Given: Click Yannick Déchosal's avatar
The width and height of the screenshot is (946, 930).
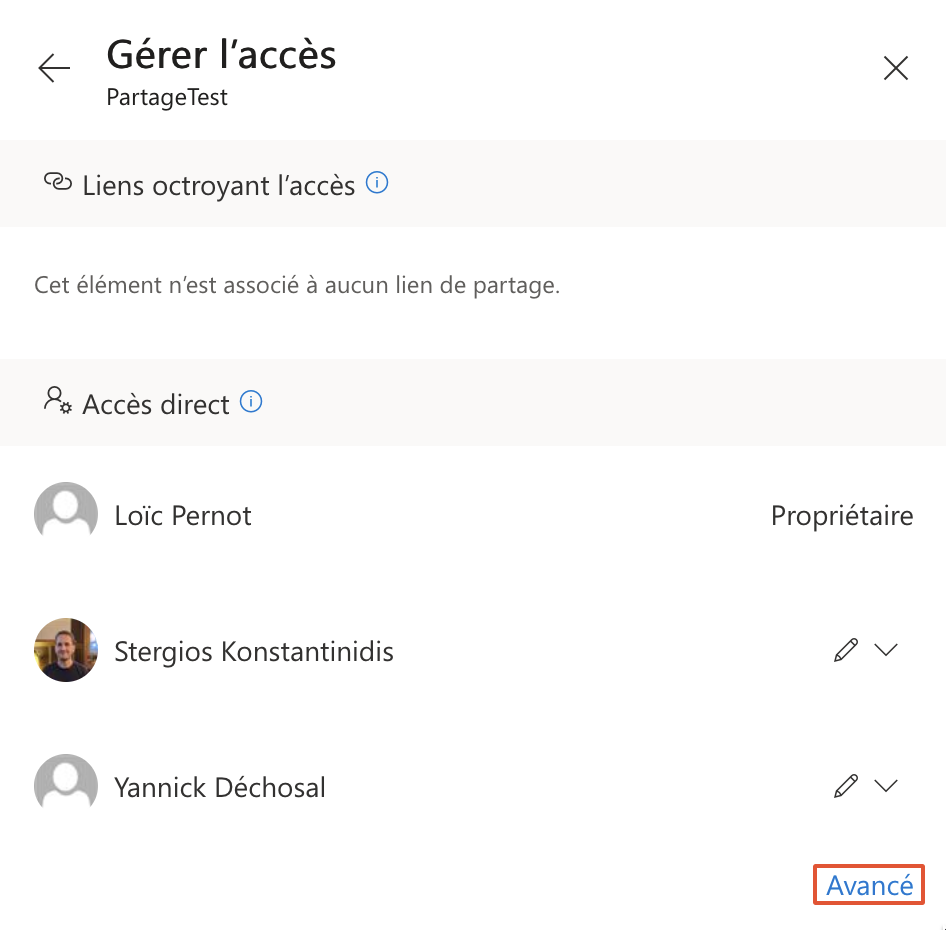Looking at the screenshot, I should pos(66,786).
